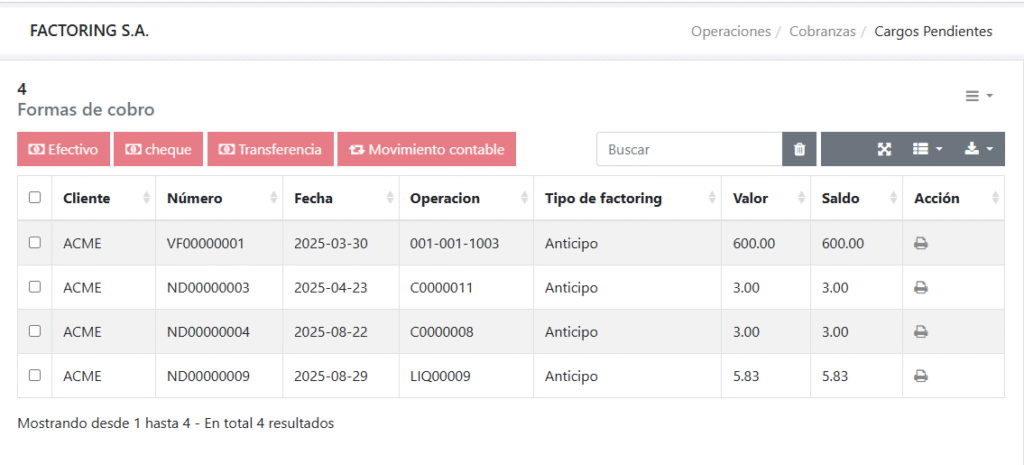Open the columns visibility dropdown

click(x=927, y=149)
